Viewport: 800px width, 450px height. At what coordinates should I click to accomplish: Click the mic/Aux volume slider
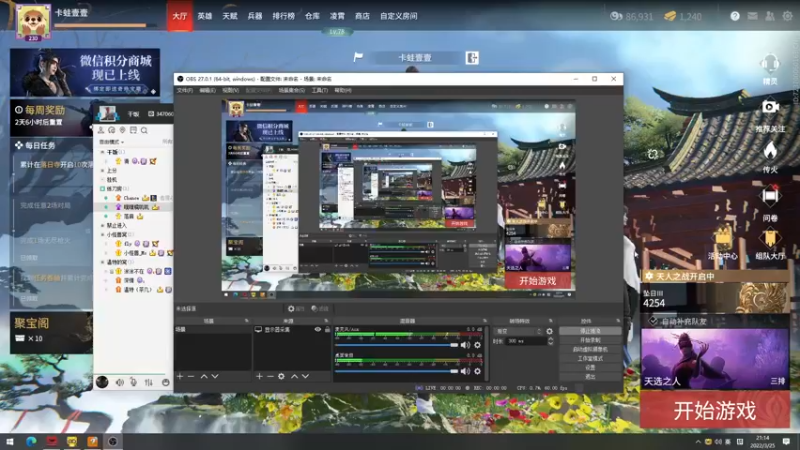396,345
